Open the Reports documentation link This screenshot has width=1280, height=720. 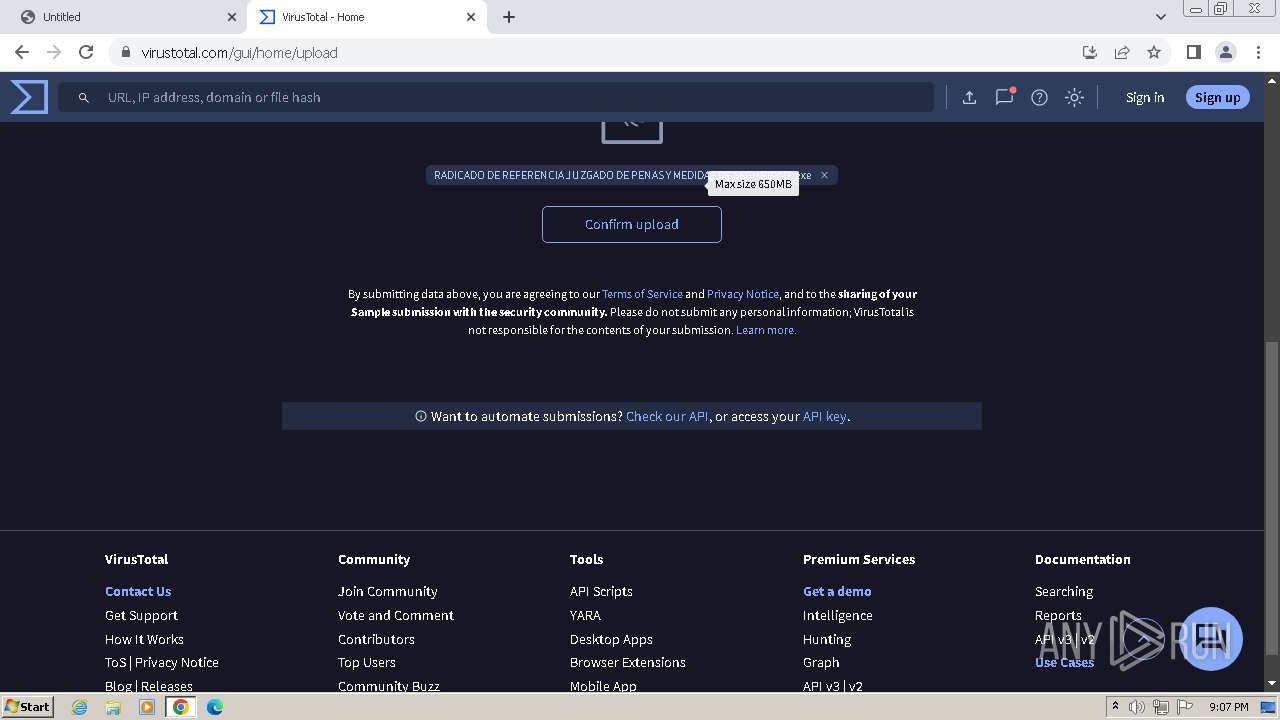(x=1058, y=615)
